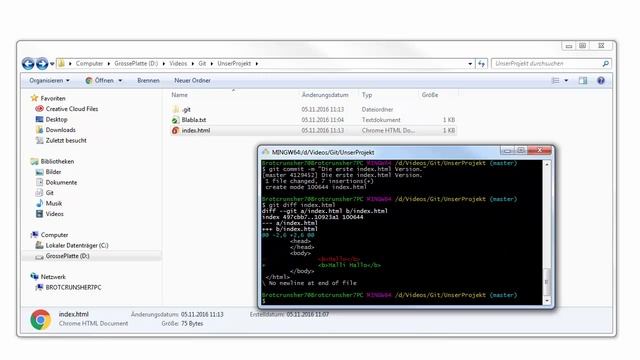Refresh the folder with the refresh button

482,64
